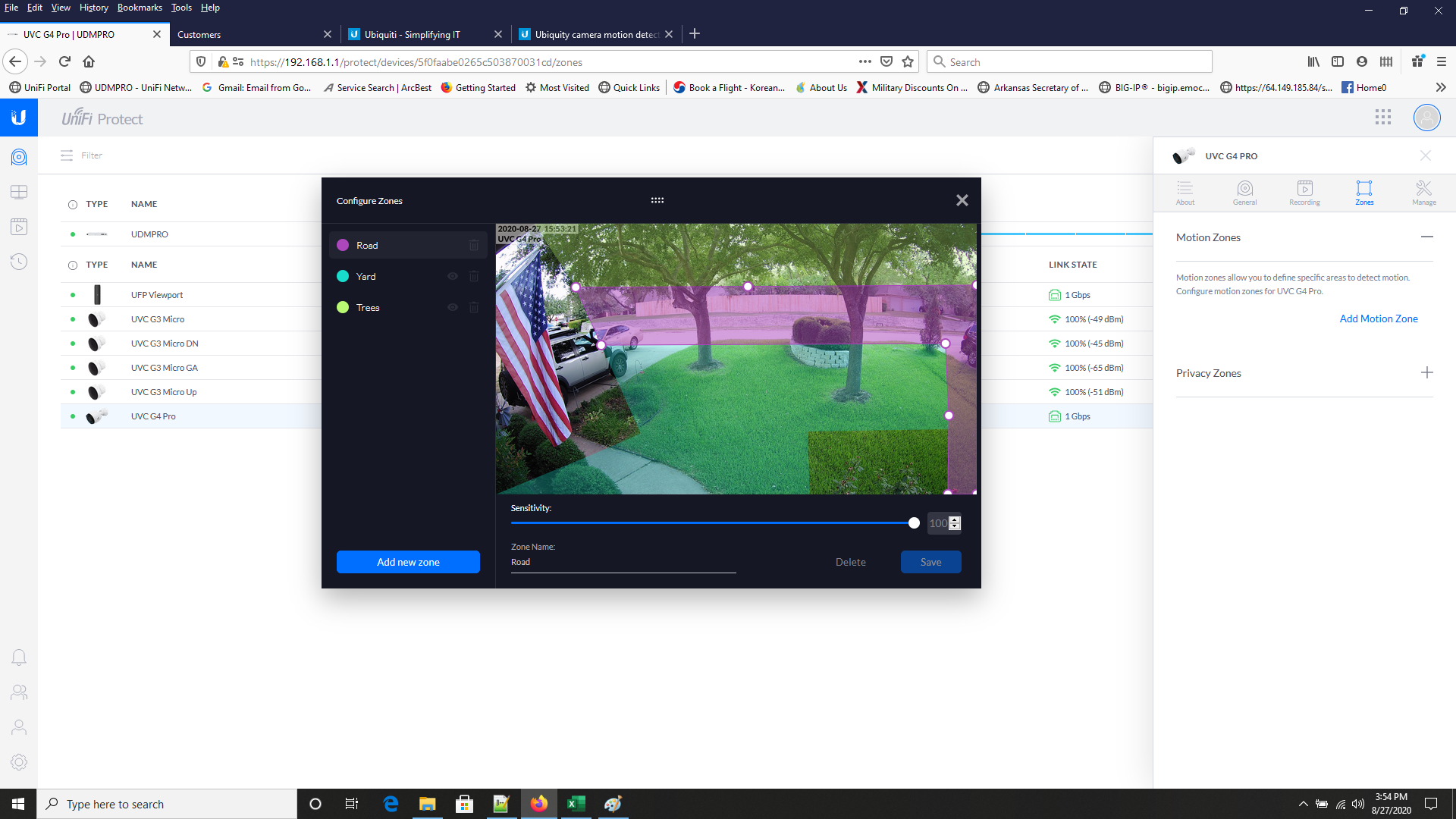1456x819 pixels.
Task: Open Tools menu in Firefox menu bar
Action: coord(180,8)
